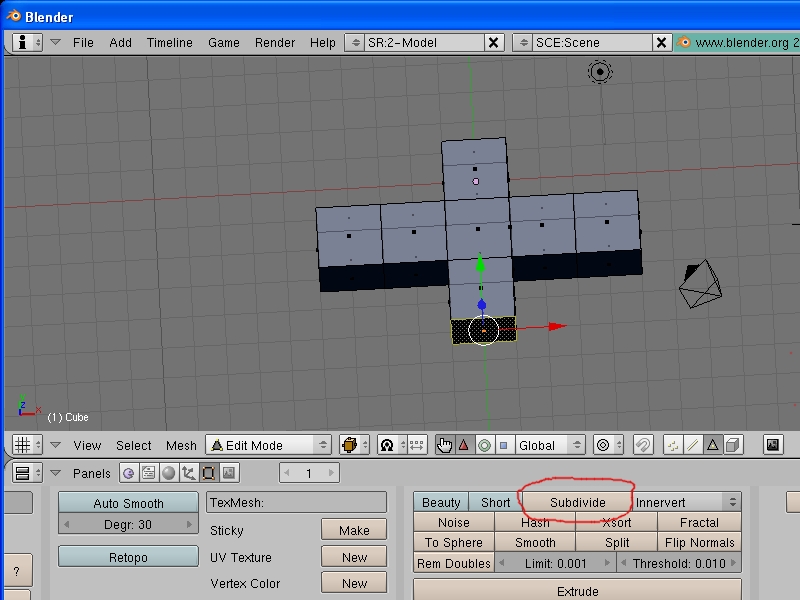800x600 pixels.
Task: Select the Lamp object in viewport
Action: tap(599, 72)
